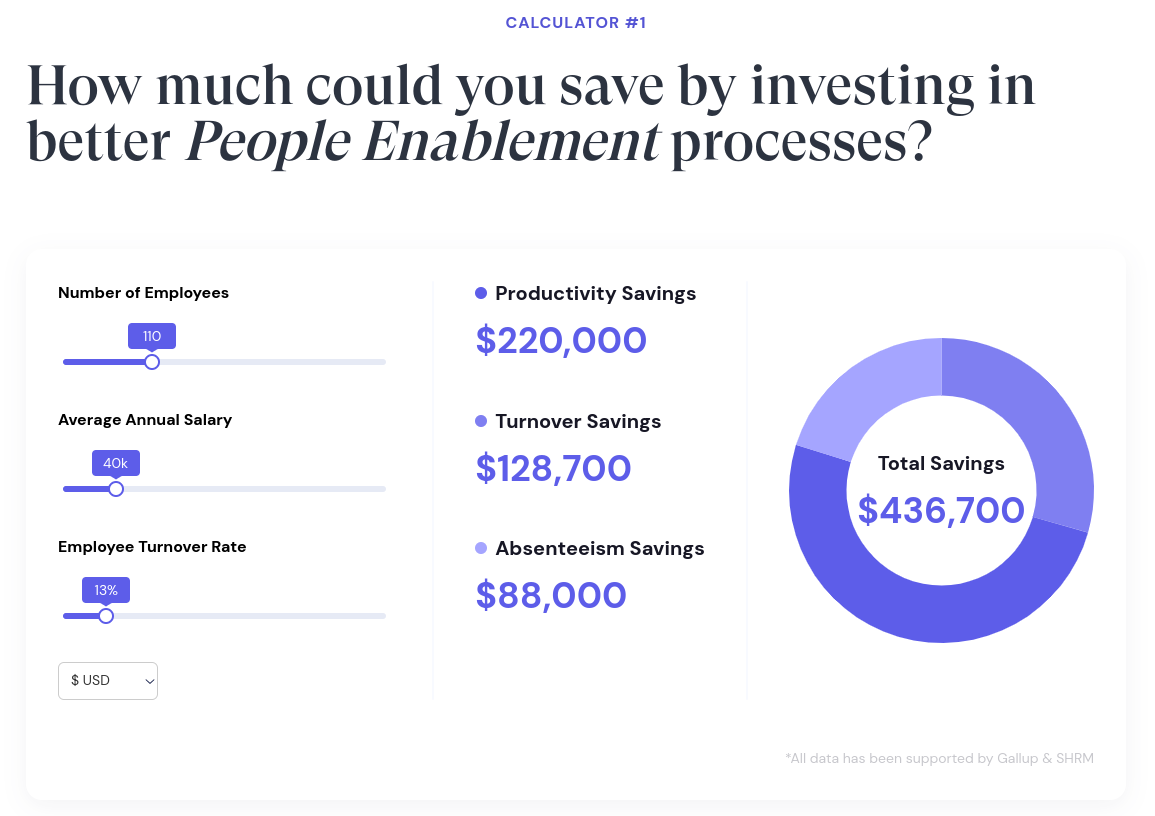Click the Average Annual Salary slider handle
Screen dimensions: 1155x816
[x=116, y=488]
